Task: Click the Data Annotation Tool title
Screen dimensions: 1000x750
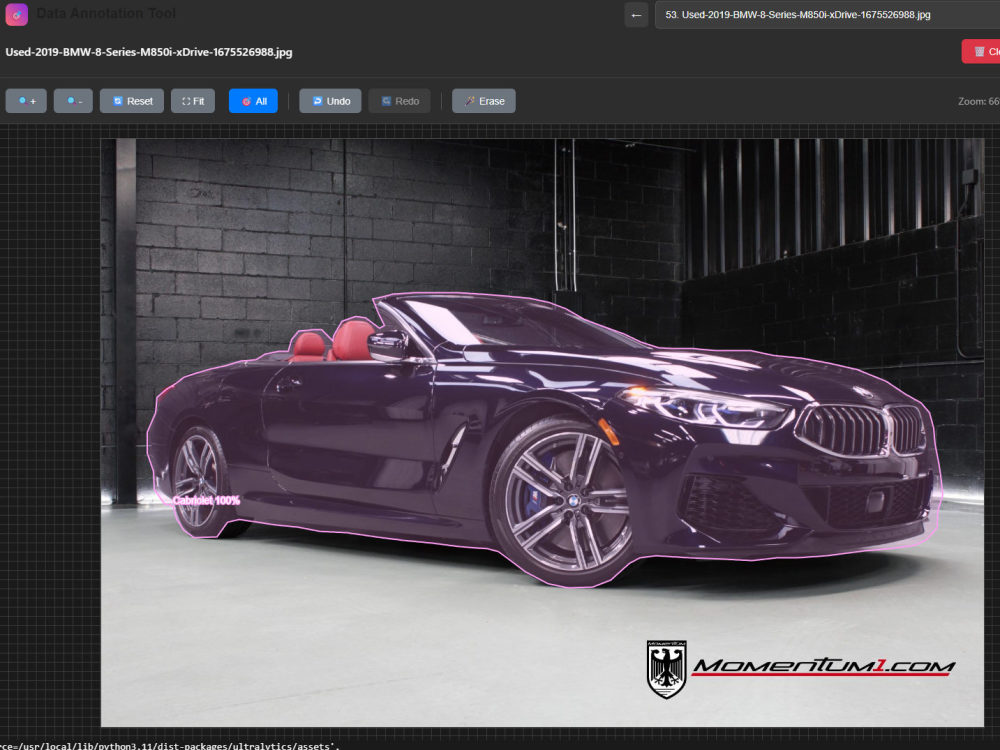Action: 106,13
